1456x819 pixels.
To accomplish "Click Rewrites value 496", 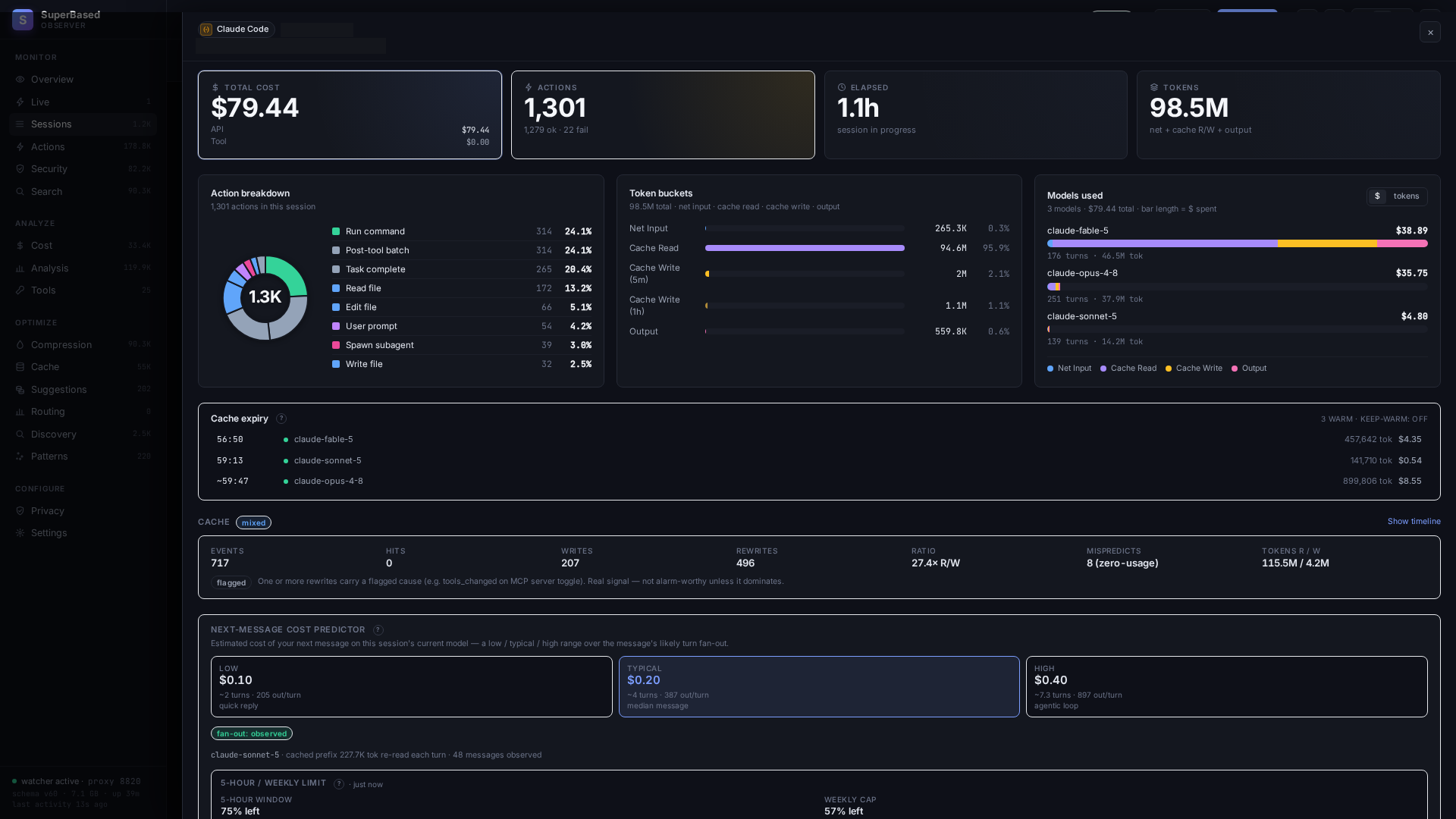I will tap(745, 563).
